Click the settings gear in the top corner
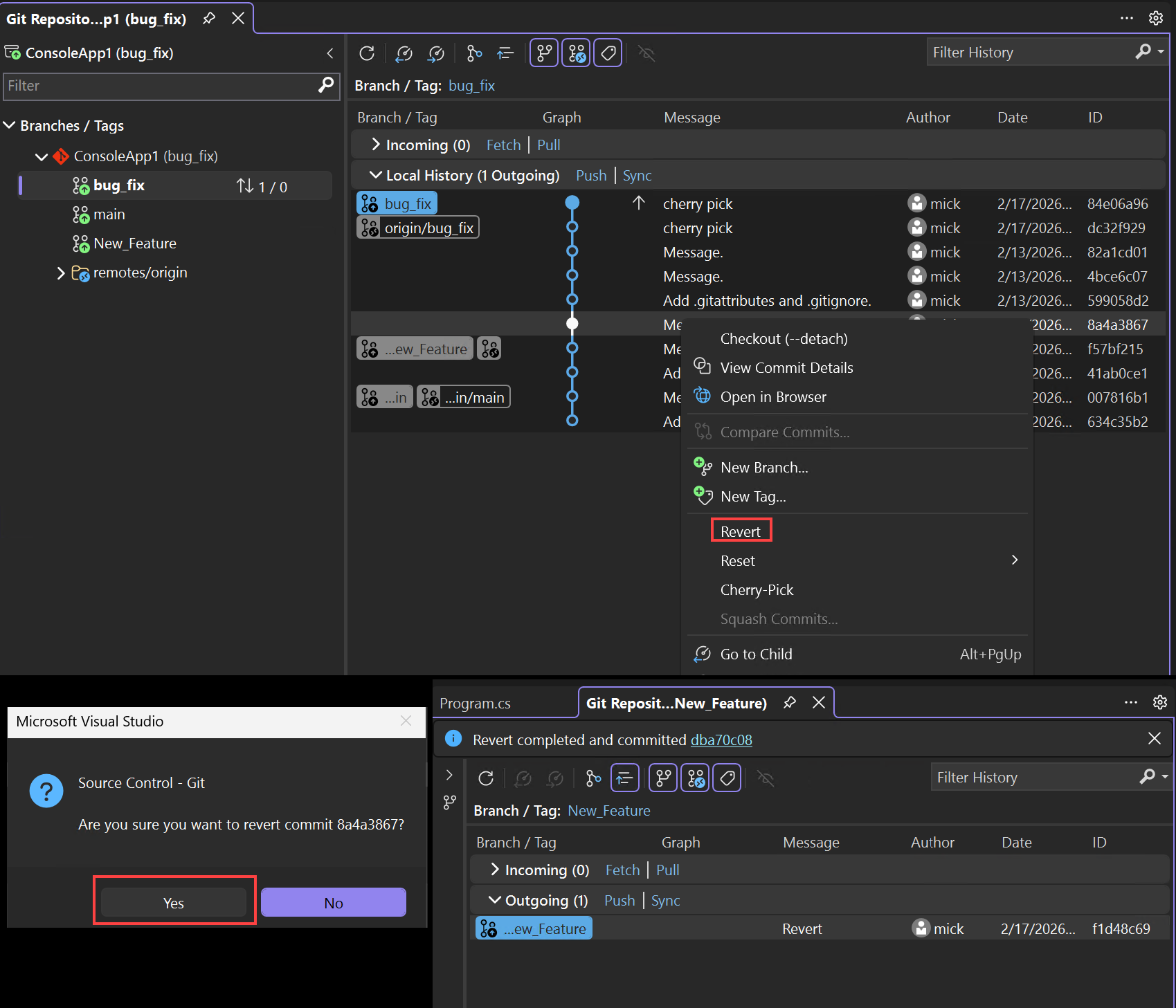The height and width of the screenshot is (1008, 1176). tap(1156, 18)
